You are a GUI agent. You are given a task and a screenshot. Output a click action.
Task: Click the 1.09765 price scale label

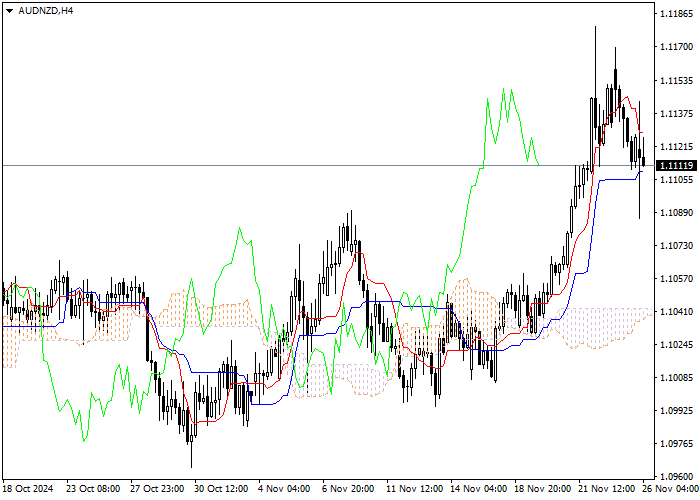tap(676, 443)
